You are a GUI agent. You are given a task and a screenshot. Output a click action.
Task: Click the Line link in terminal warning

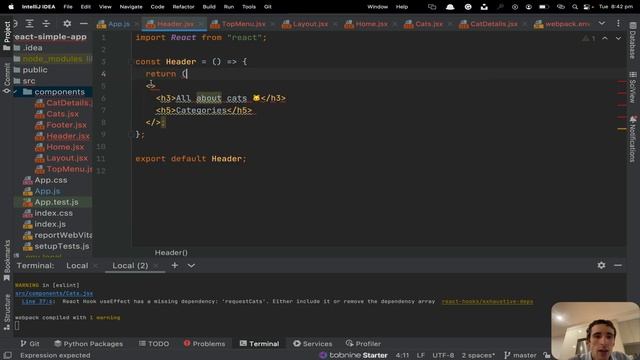[x=38, y=301]
